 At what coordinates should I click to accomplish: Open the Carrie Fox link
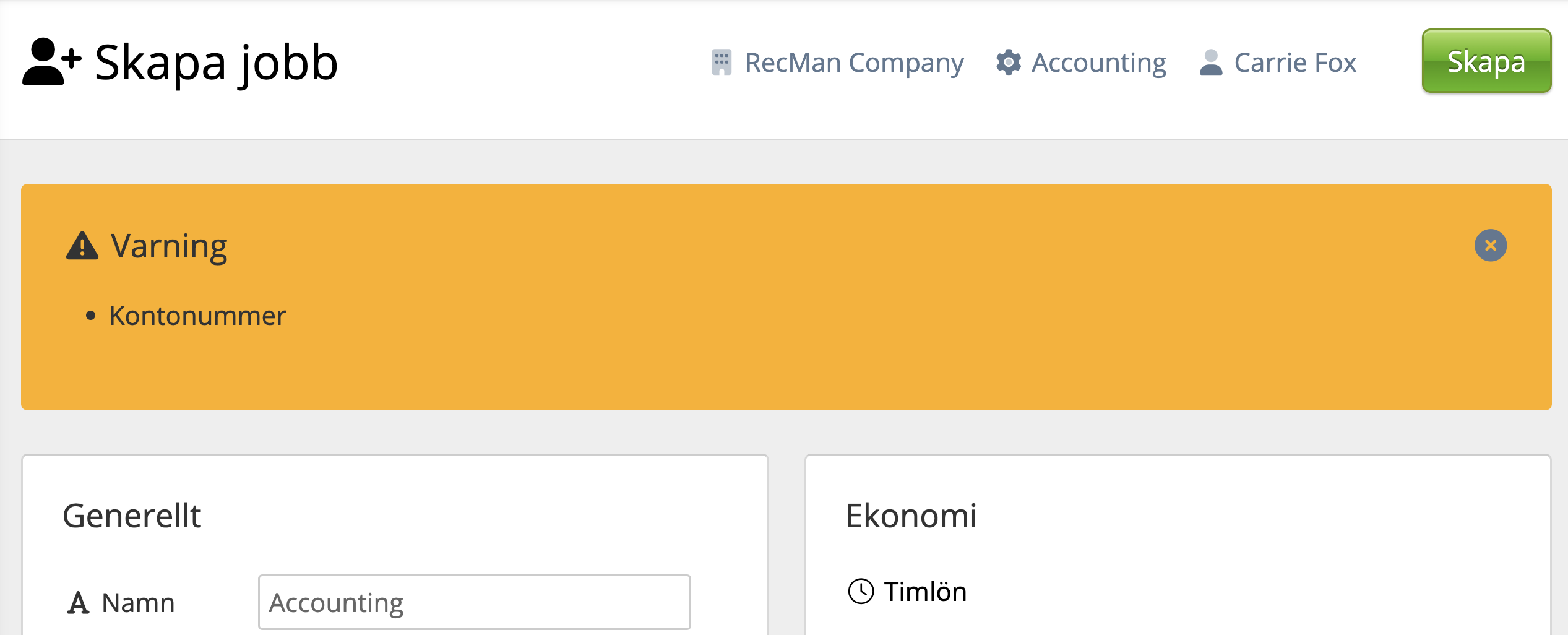pyautogui.click(x=1295, y=63)
